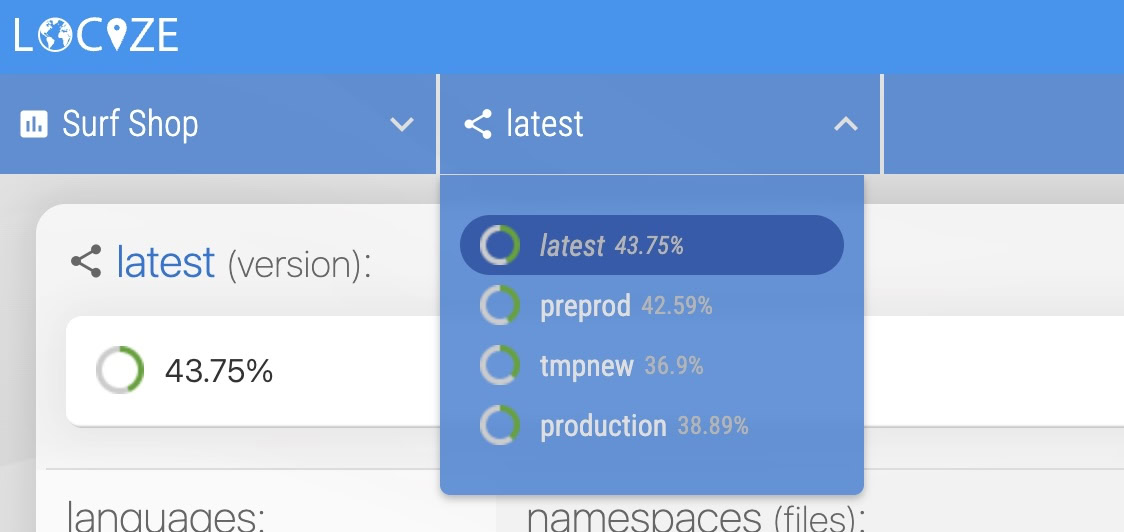Click the 43.75% progress ring in card
This screenshot has height=532, width=1124.
click(x=120, y=371)
